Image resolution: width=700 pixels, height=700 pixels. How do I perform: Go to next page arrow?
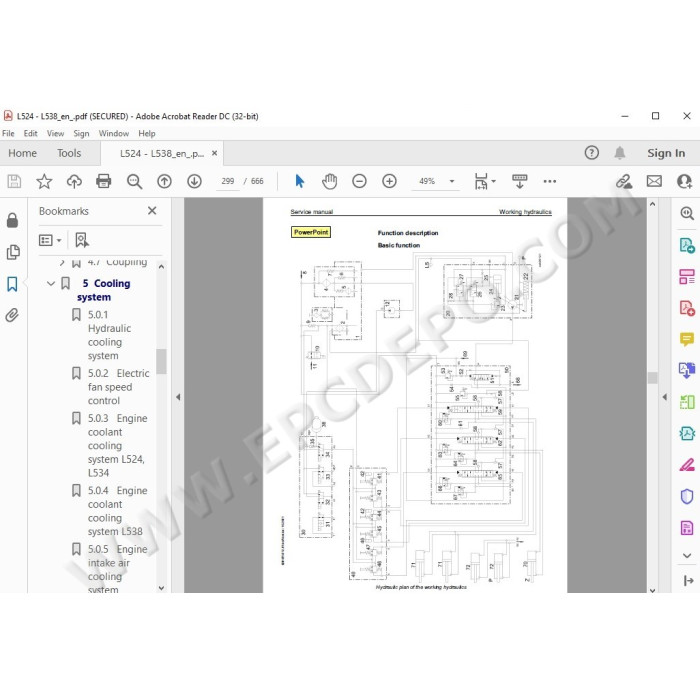click(x=194, y=181)
